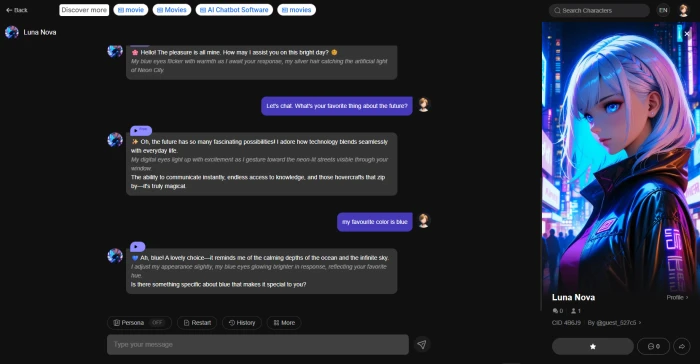The width and height of the screenshot is (700, 364).
Task: Open the EN language selector
Action: pyautogui.click(x=663, y=10)
